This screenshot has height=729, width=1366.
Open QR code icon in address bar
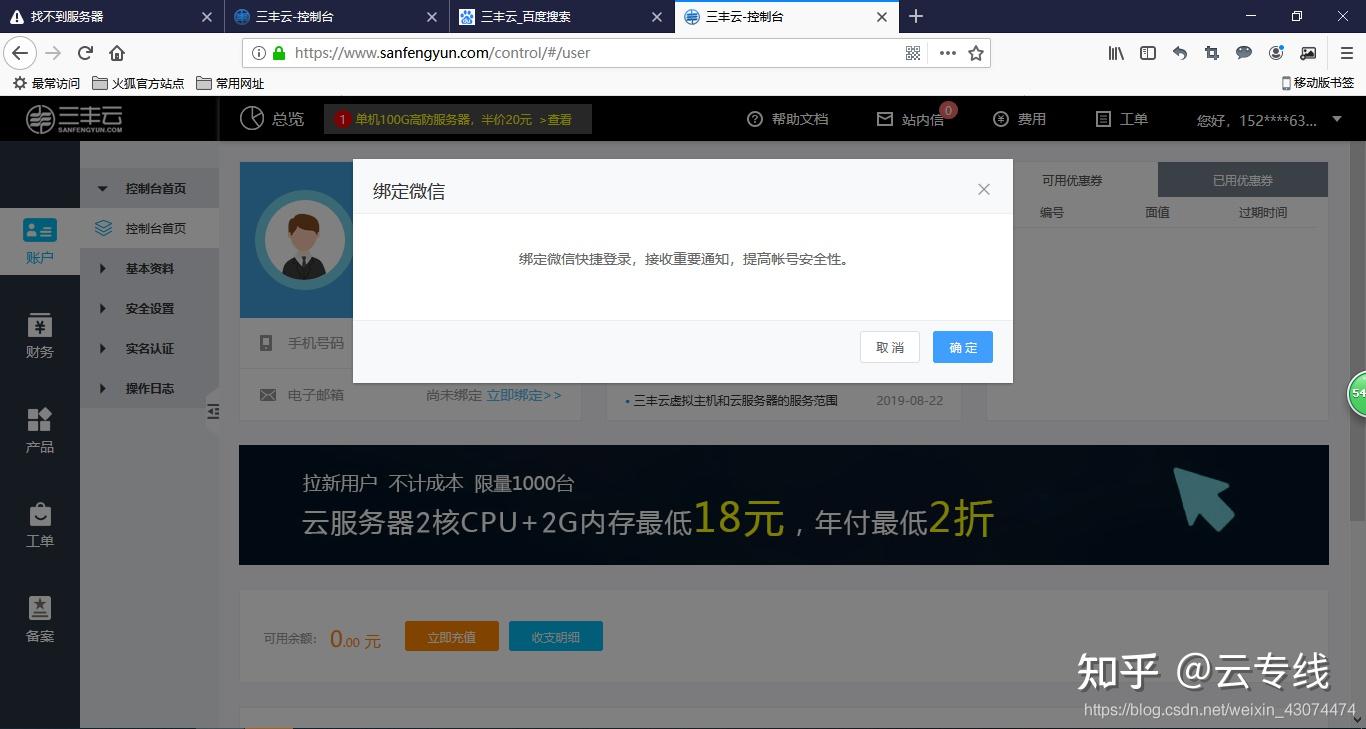tap(913, 53)
